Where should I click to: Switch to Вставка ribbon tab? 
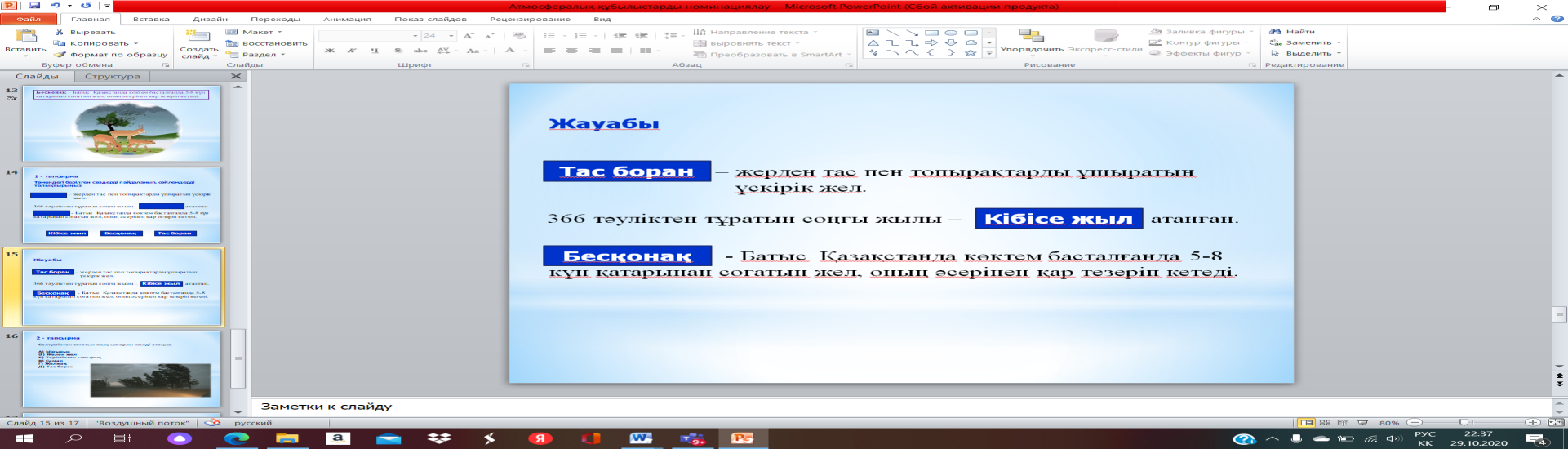click(x=151, y=19)
